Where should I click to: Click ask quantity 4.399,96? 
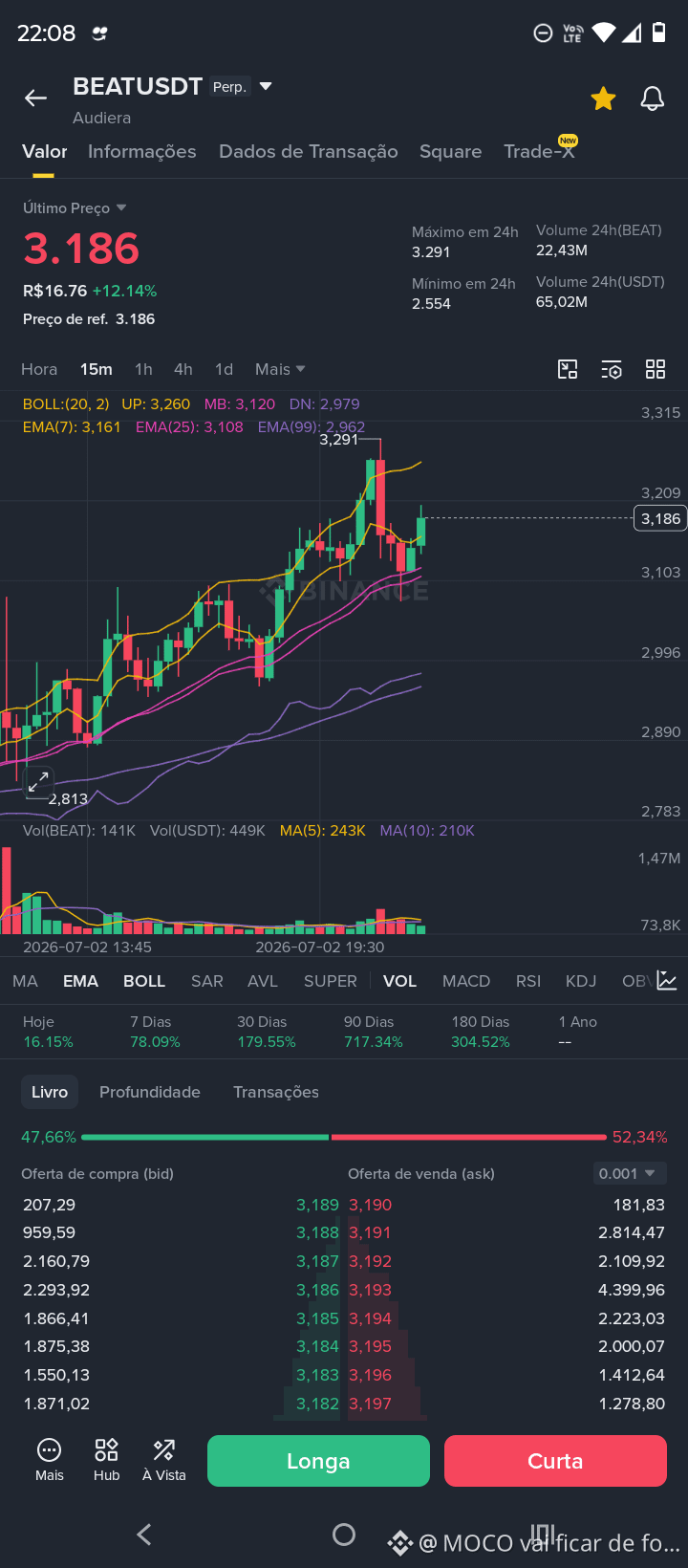coord(631,1290)
